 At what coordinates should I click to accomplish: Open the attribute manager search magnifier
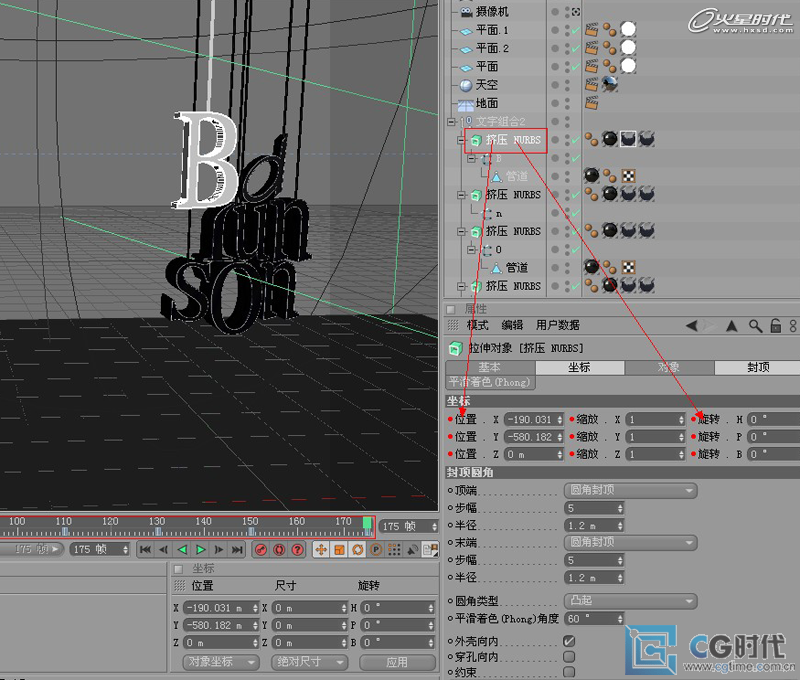coord(755,325)
